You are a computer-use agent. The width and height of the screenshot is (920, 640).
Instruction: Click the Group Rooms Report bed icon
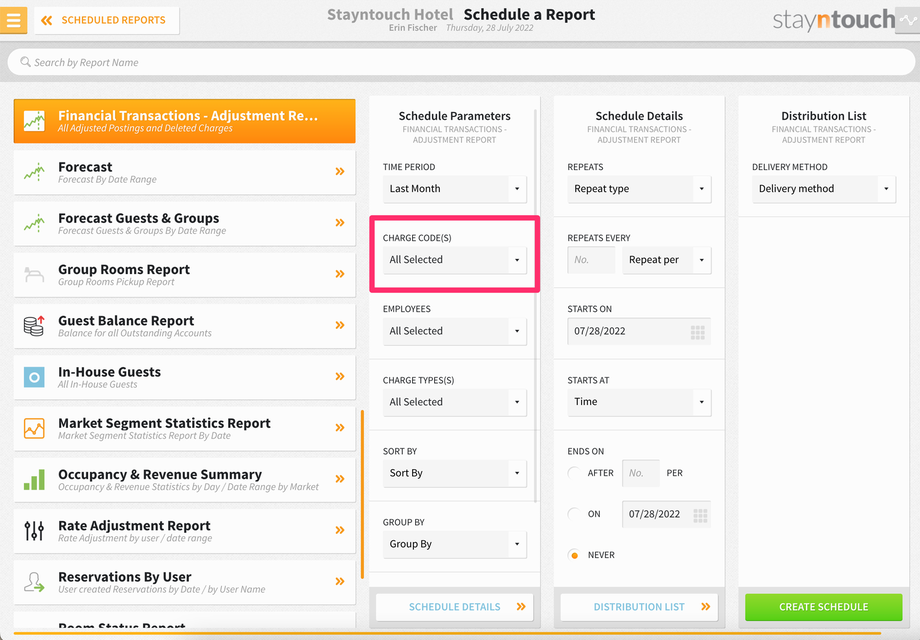pos(34,274)
